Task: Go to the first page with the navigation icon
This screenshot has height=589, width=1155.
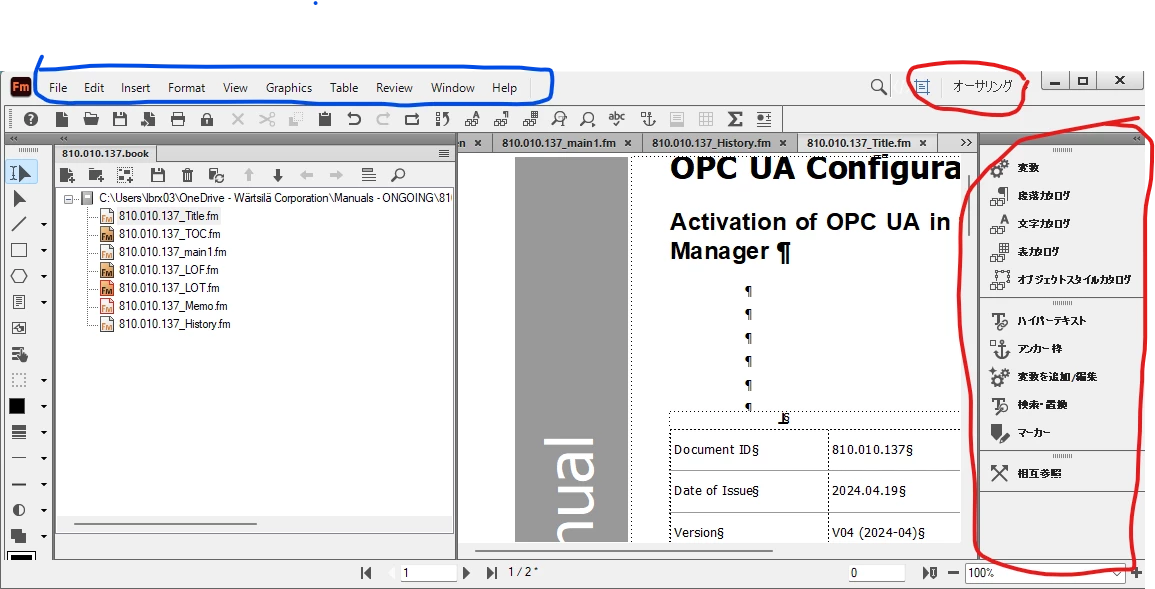Action: click(366, 573)
